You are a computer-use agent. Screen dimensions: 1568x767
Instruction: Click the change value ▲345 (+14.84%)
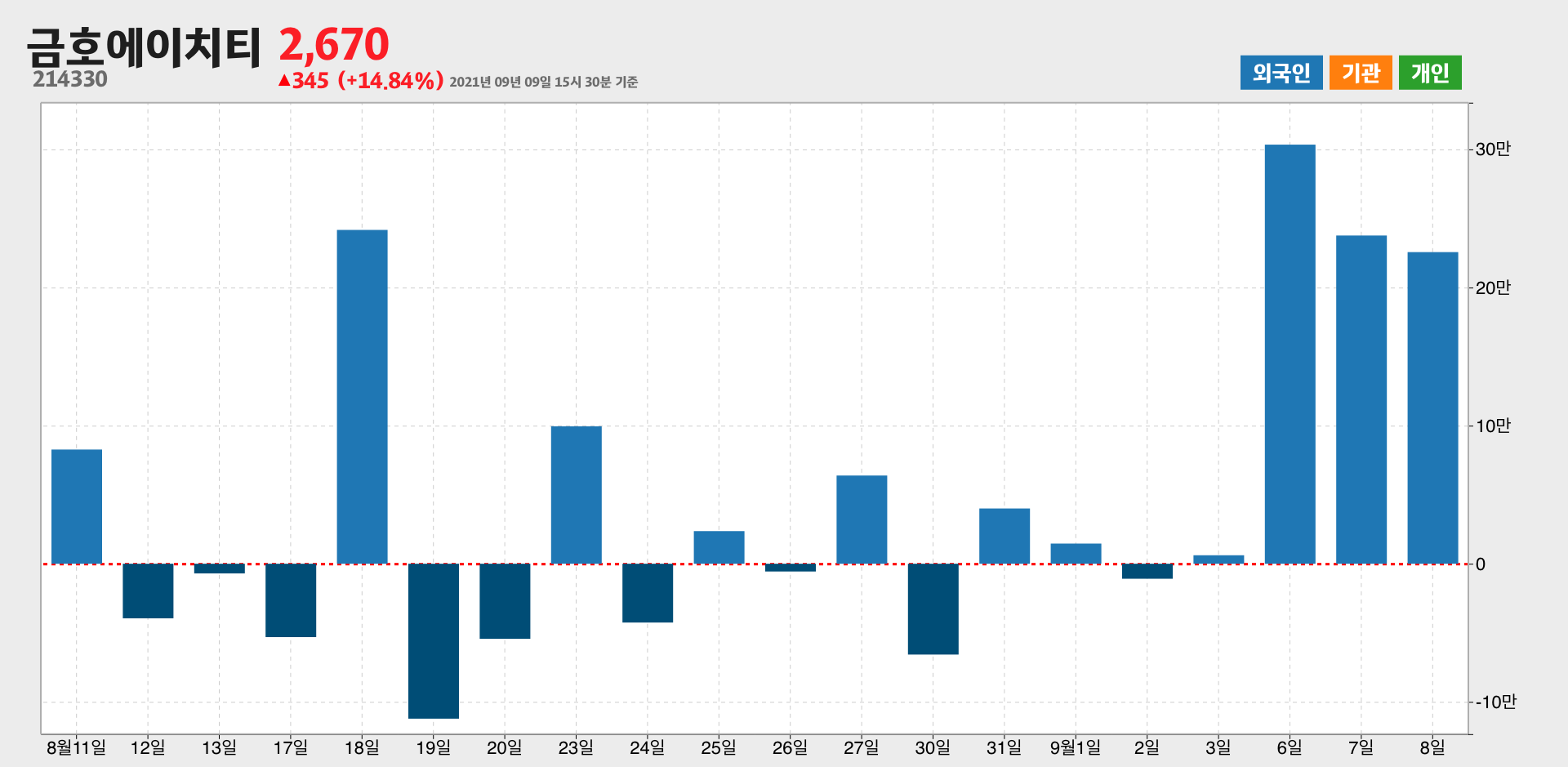click(361, 81)
